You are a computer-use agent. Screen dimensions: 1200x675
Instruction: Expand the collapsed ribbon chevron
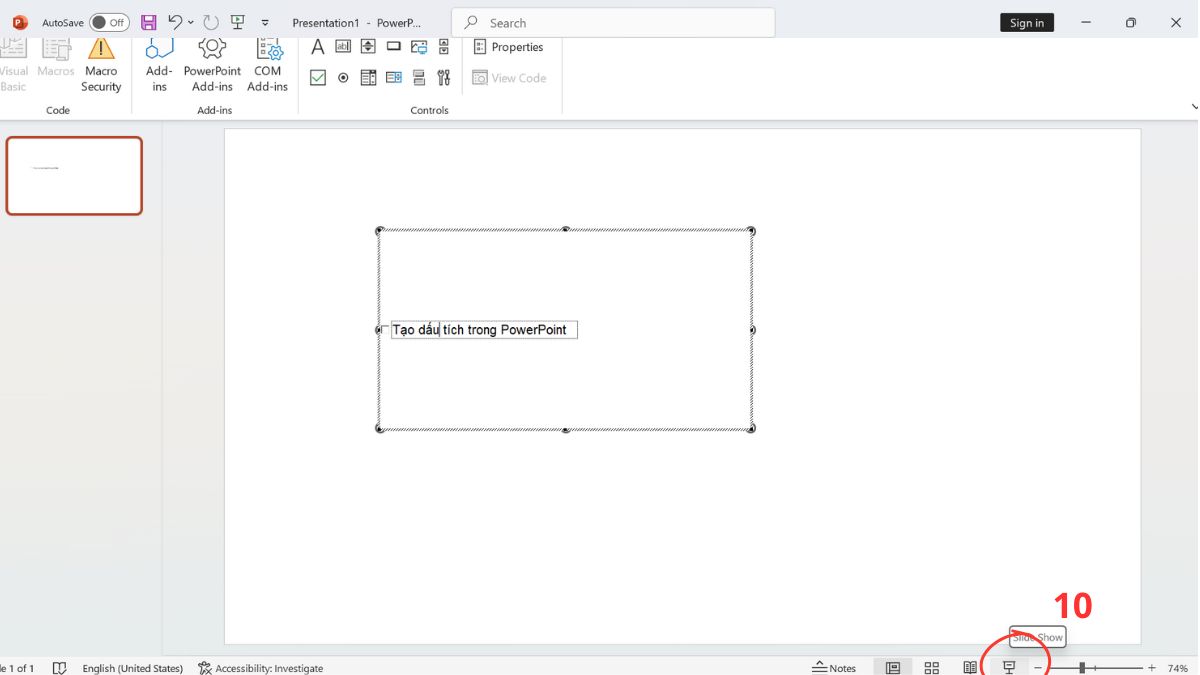coord(1194,106)
